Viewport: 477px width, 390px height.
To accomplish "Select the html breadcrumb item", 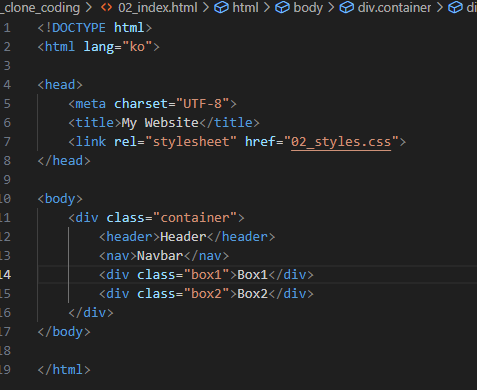I will 245,7.
